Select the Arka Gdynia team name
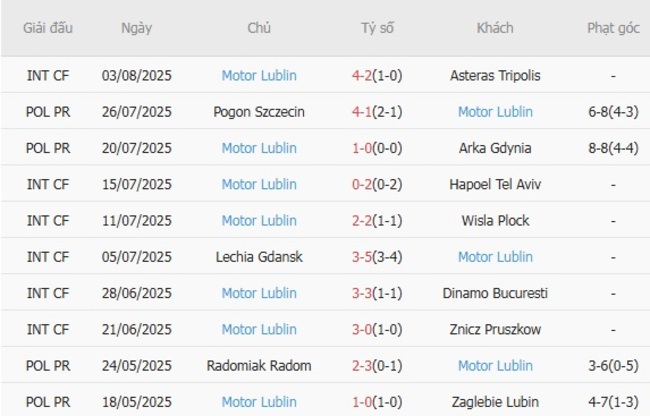Screen dimensions: 650x416 click(495, 148)
